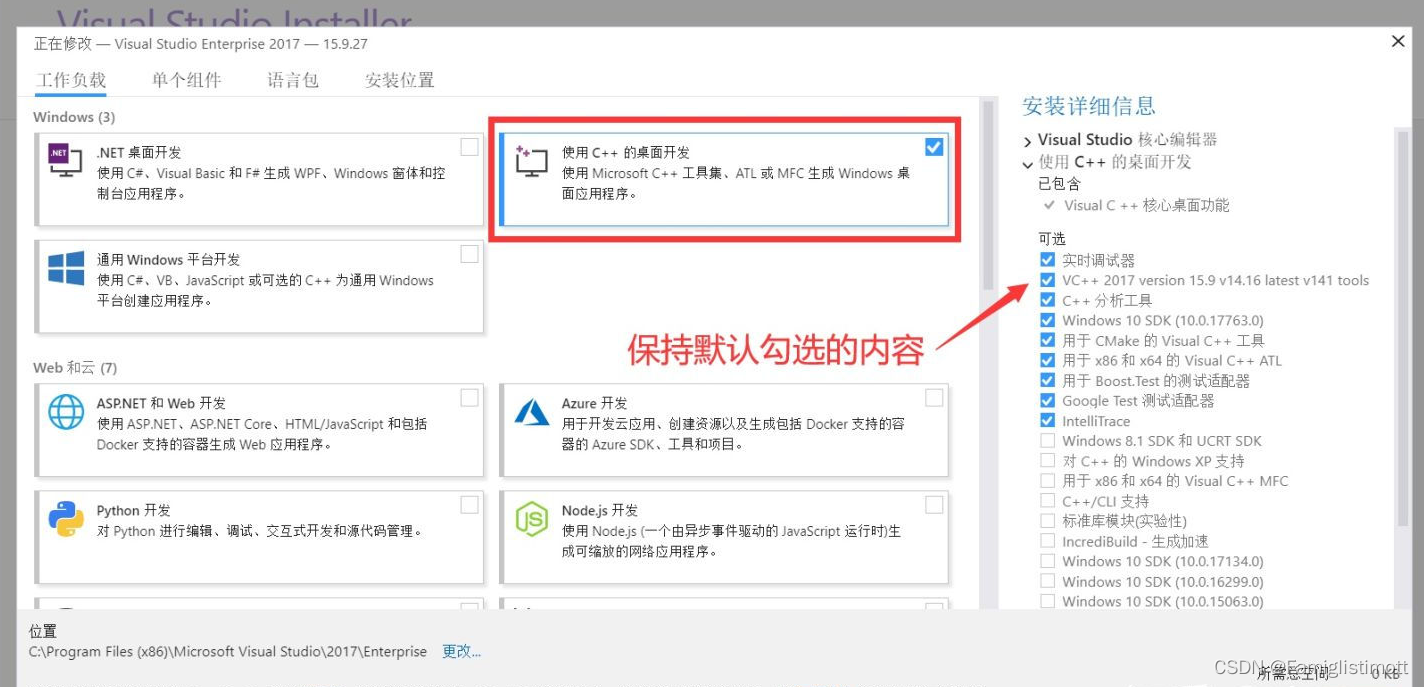This screenshot has width=1424, height=687.
Task: Uncheck x86 和 x64 的 Visual C++ ATL
Action: point(1047,360)
